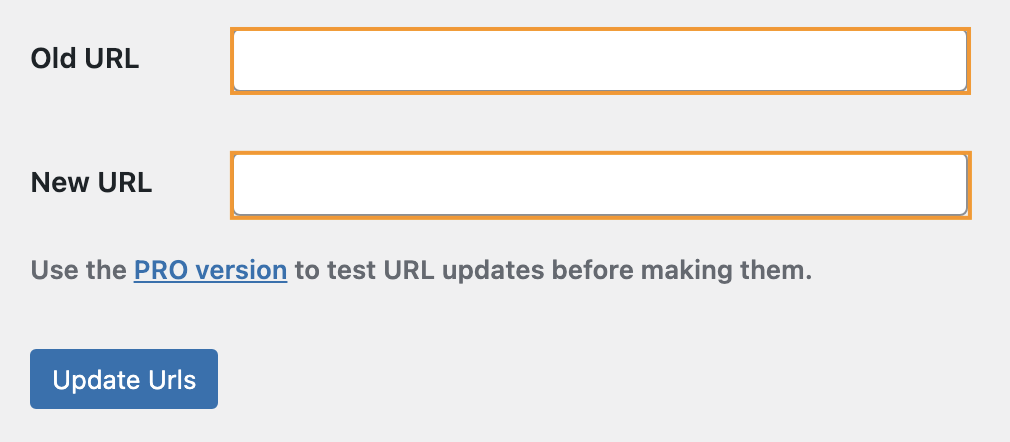Screen dimensions: 1010x442
Task: Activate the Old URL entry box
Action: [600, 61]
